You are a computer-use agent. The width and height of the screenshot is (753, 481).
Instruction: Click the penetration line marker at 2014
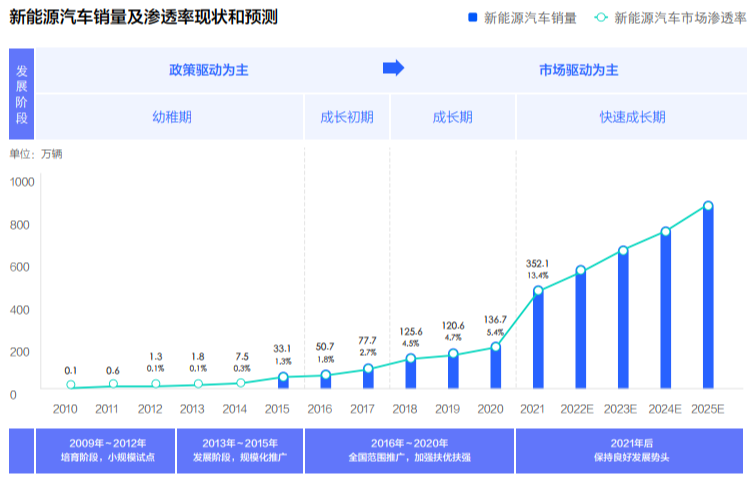click(x=241, y=383)
